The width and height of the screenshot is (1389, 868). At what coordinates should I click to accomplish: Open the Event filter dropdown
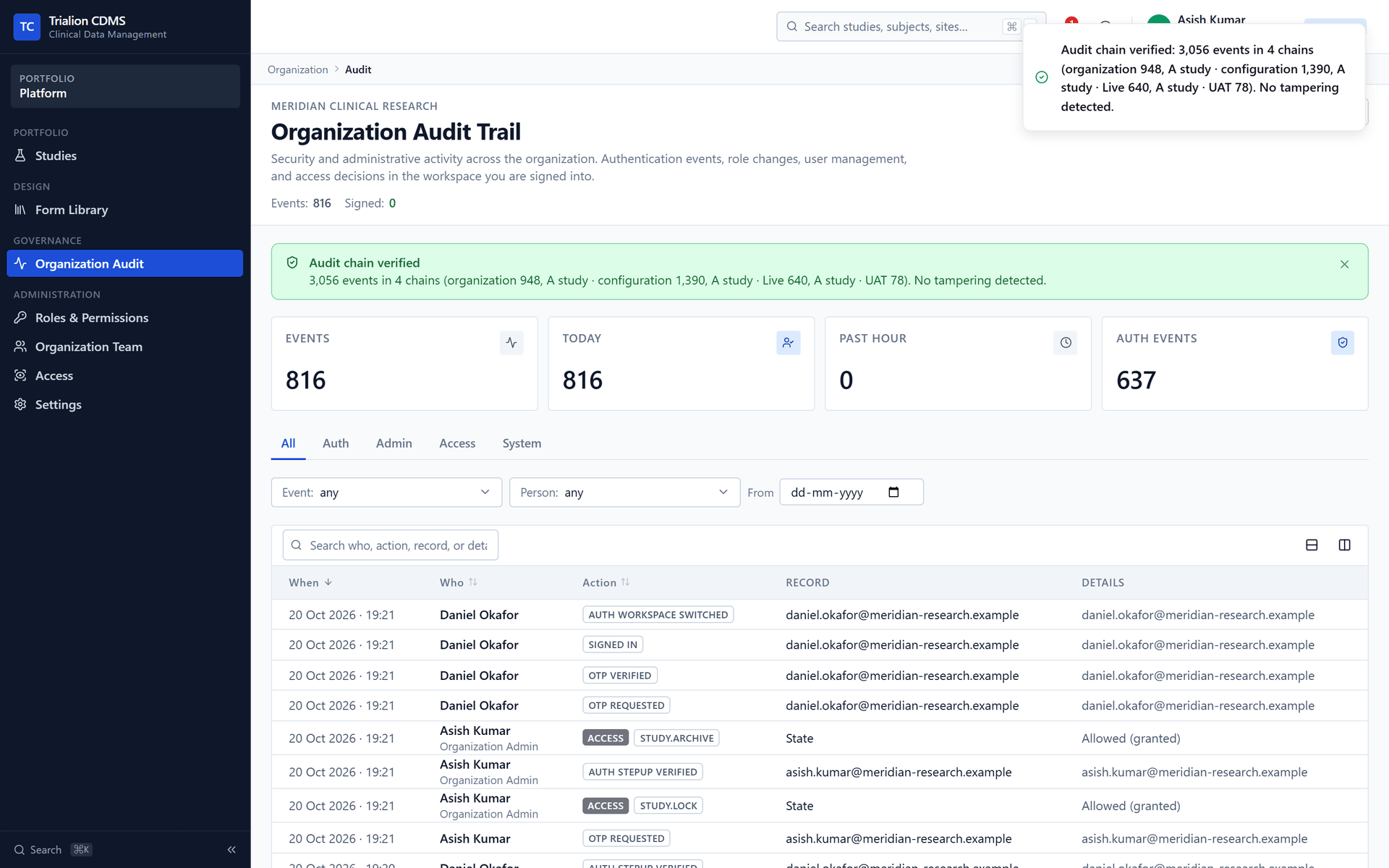coord(386,493)
